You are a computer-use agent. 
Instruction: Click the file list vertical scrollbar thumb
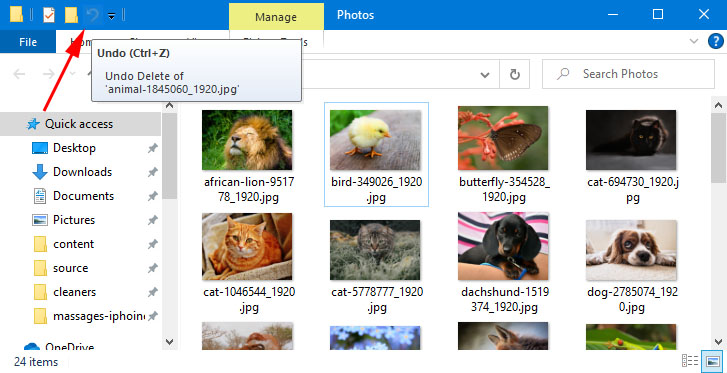click(718, 148)
